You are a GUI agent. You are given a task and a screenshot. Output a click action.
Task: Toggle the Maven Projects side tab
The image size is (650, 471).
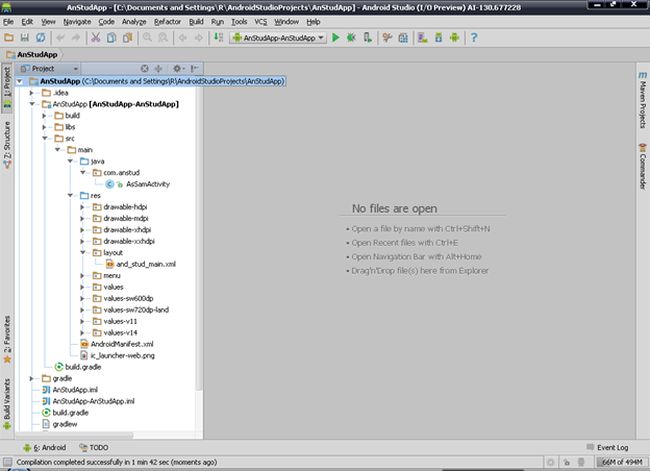[x=642, y=100]
